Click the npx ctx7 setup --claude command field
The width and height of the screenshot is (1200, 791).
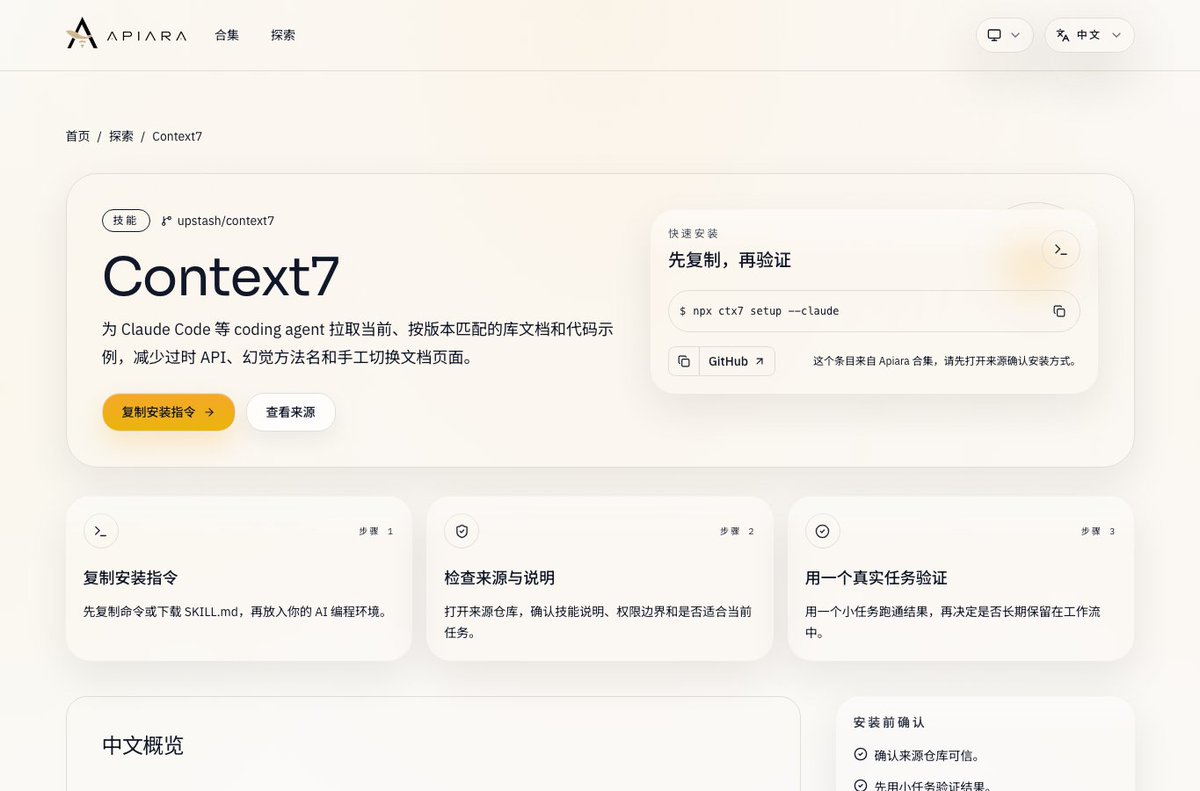tap(873, 311)
